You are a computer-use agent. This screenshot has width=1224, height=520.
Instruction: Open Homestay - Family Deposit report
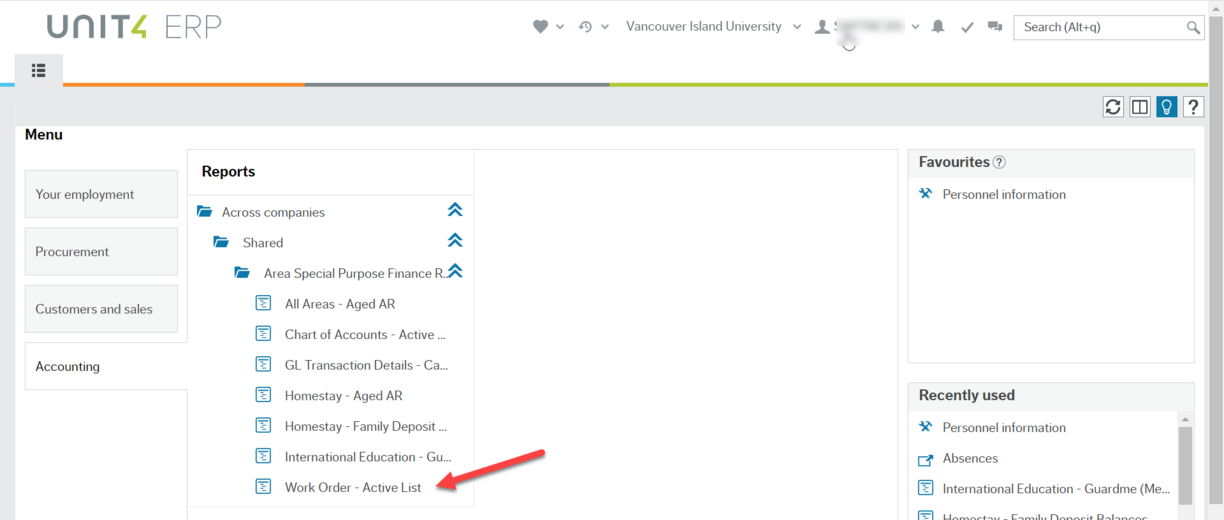tap(366, 426)
